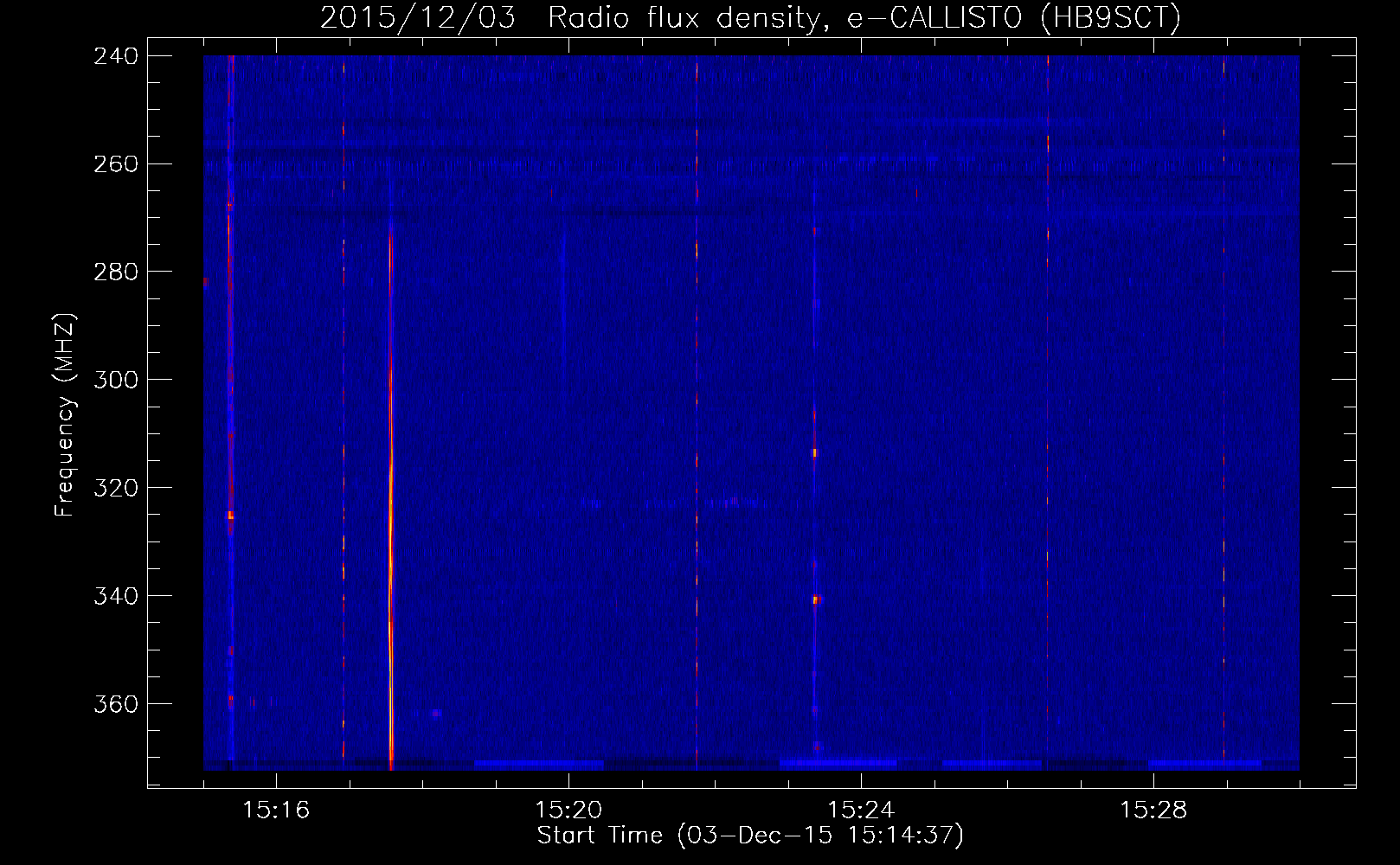Image resolution: width=1400 pixels, height=865 pixels.
Task: Select the 340 frequency tick label
Action: point(116,596)
